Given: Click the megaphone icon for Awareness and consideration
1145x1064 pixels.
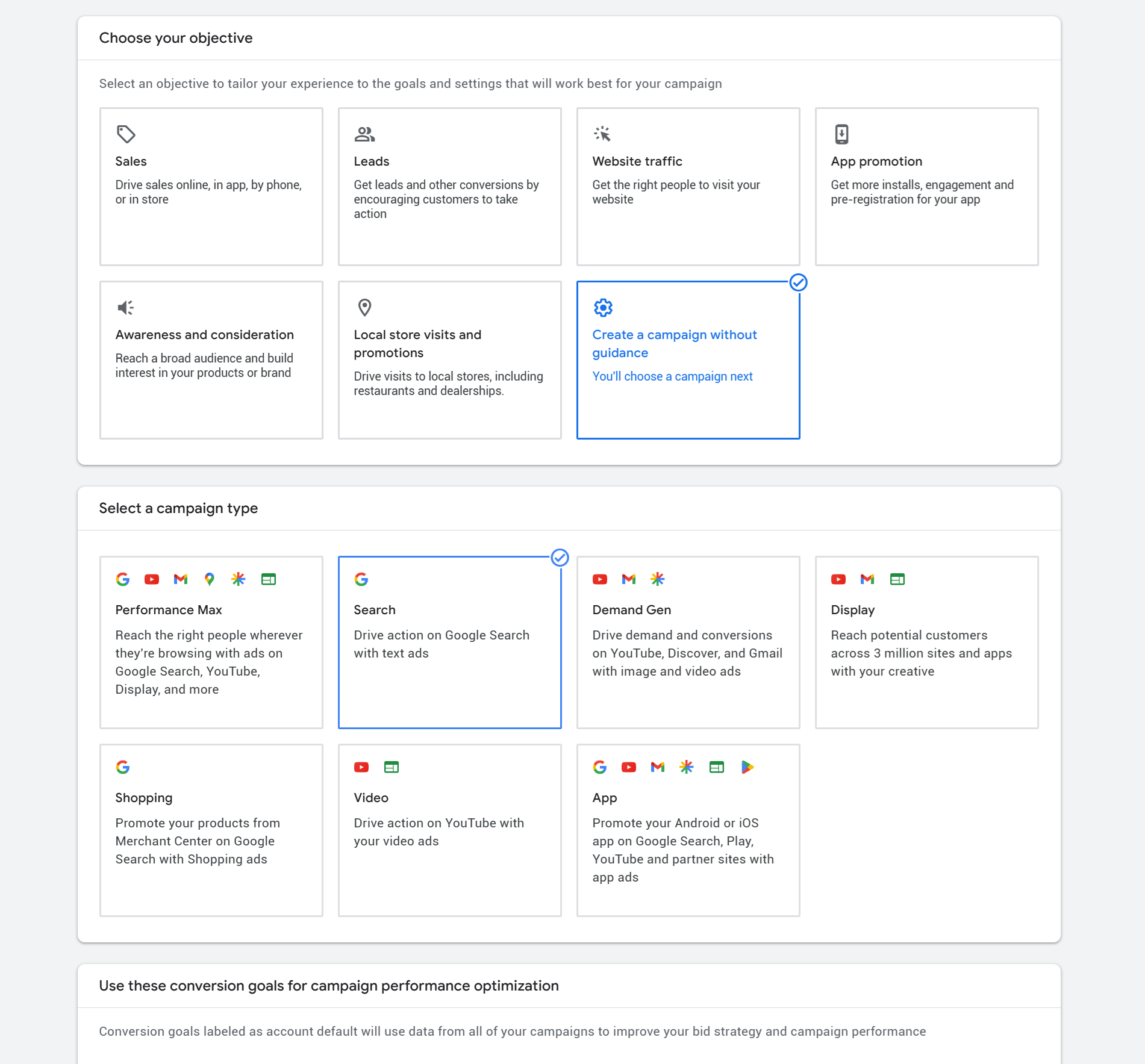Looking at the screenshot, I should 125,308.
